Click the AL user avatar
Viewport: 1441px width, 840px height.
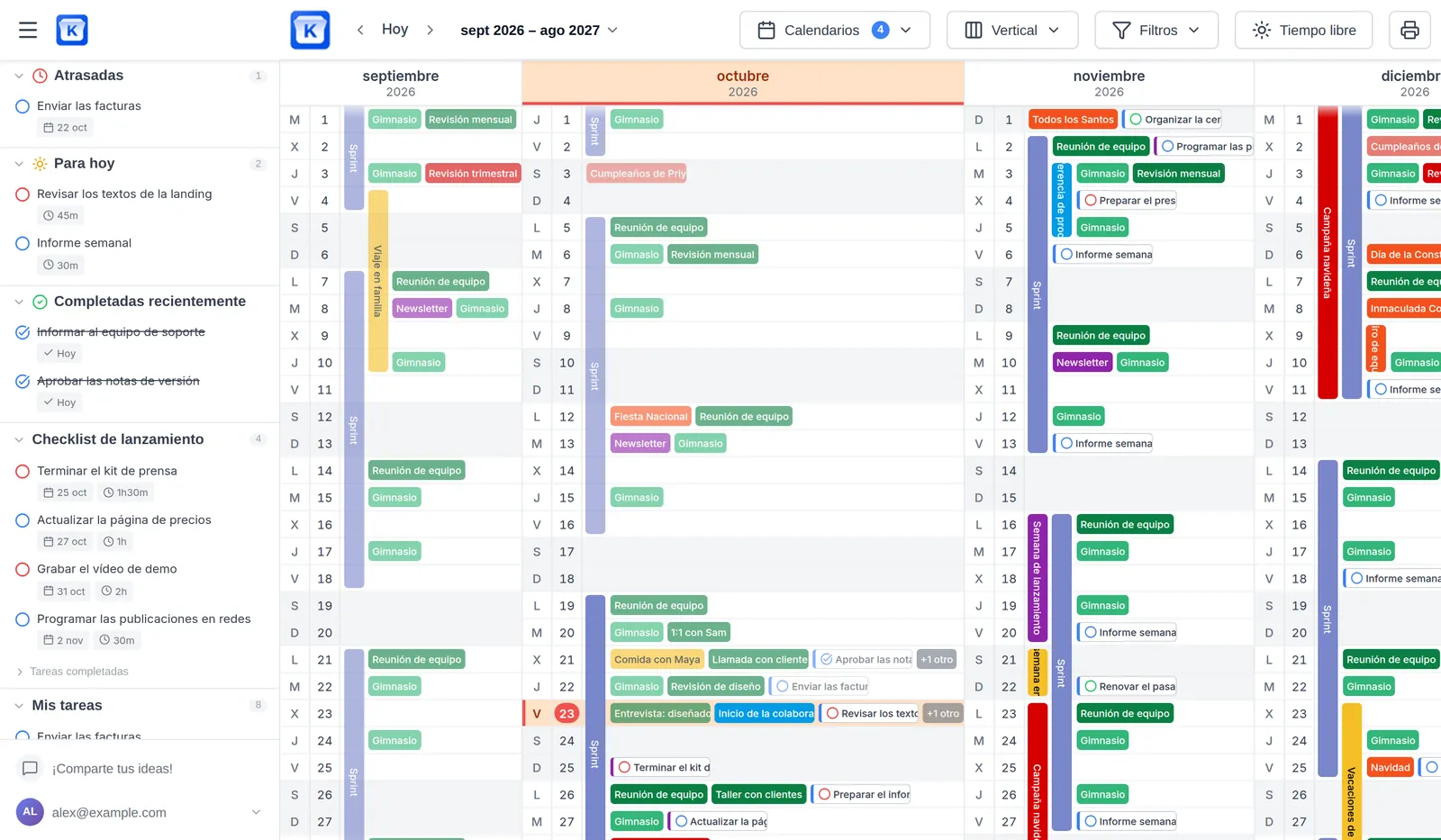[30, 812]
